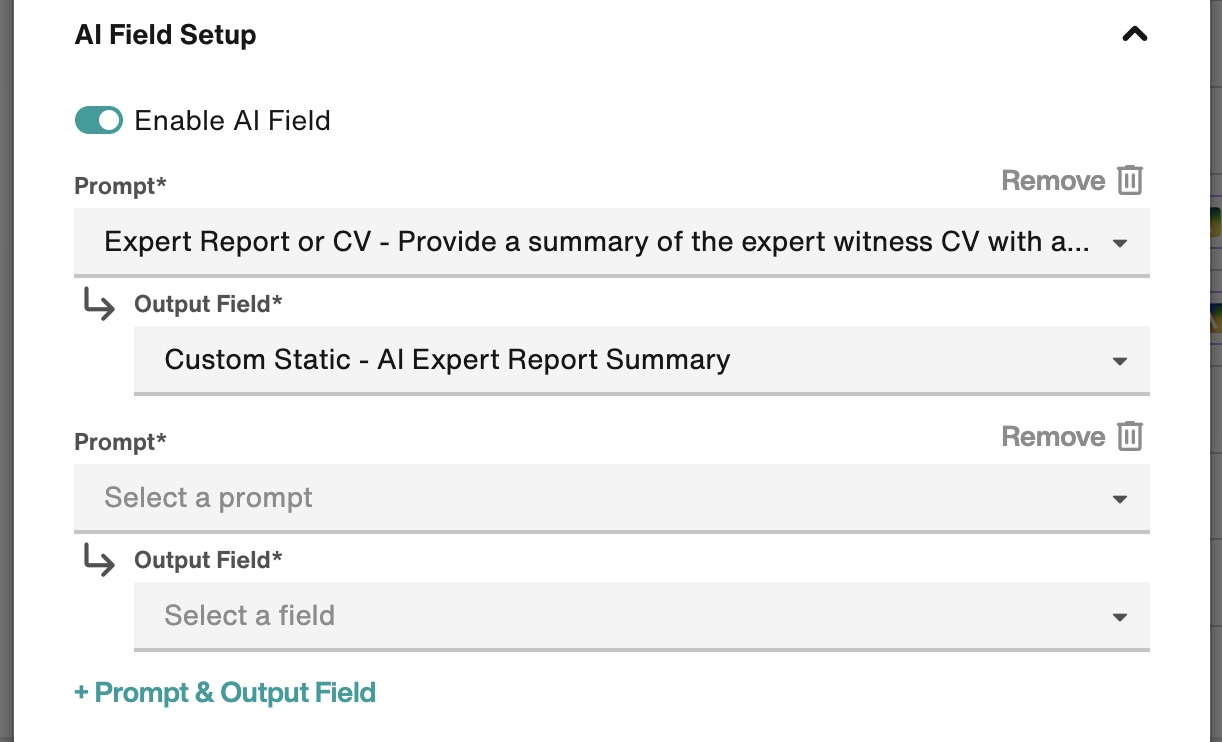Click the dropdown arrow on Select a prompt
1222x742 pixels.
coord(1119,497)
